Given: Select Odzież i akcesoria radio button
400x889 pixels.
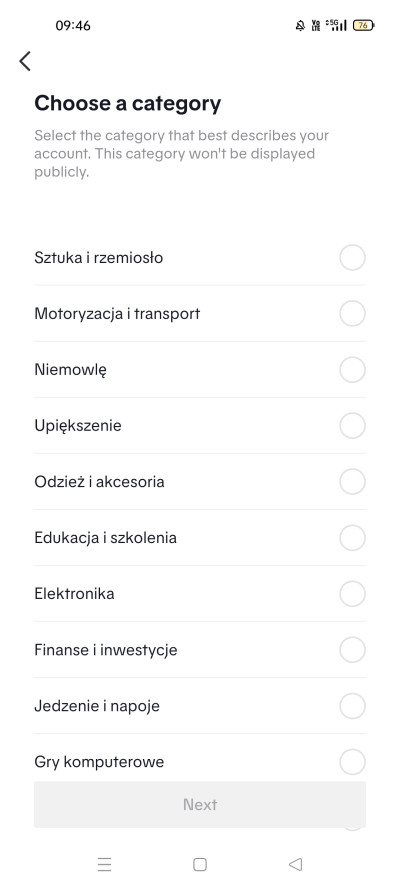Looking at the screenshot, I should (x=352, y=482).
